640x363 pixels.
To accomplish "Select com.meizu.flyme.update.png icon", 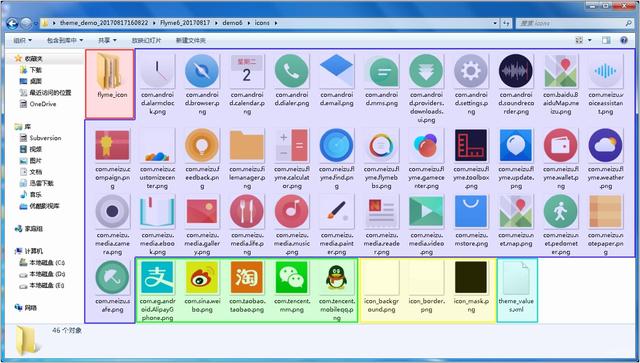I will [516, 145].
